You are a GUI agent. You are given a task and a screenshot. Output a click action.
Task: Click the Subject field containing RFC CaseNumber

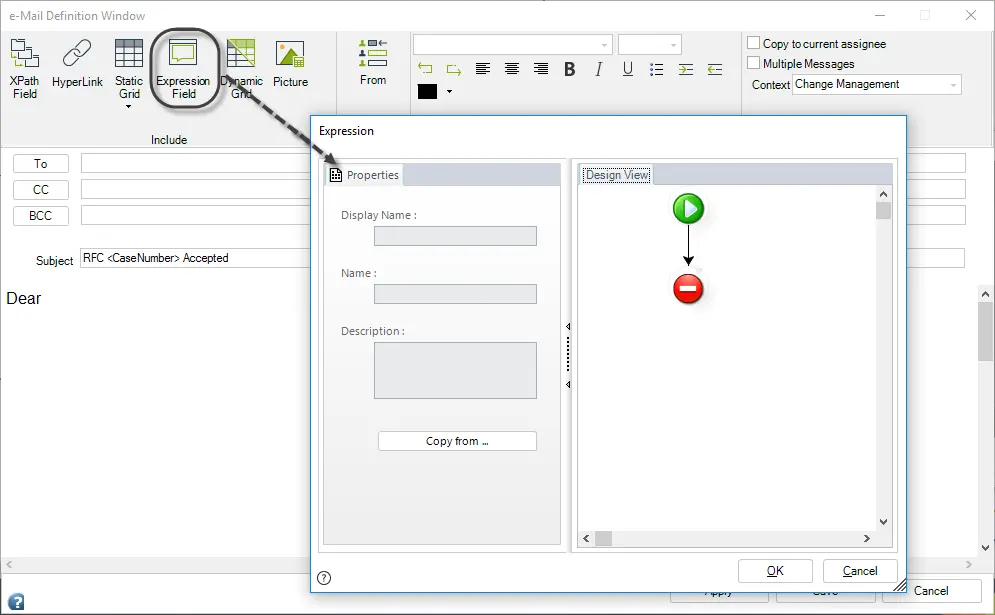click(195, 258)
